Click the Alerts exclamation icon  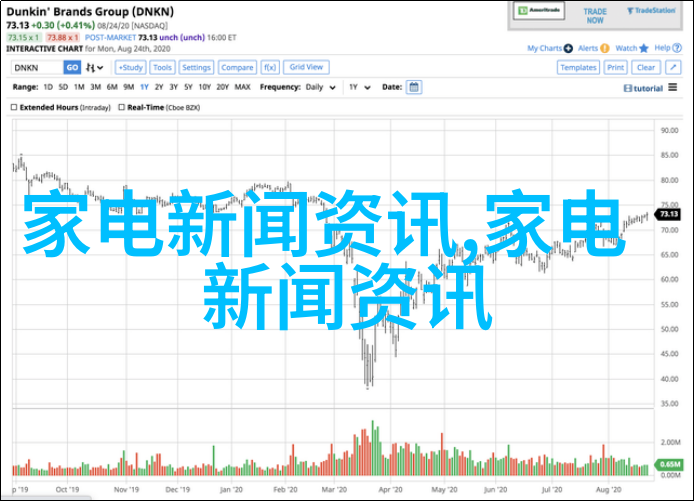(605, 48)
